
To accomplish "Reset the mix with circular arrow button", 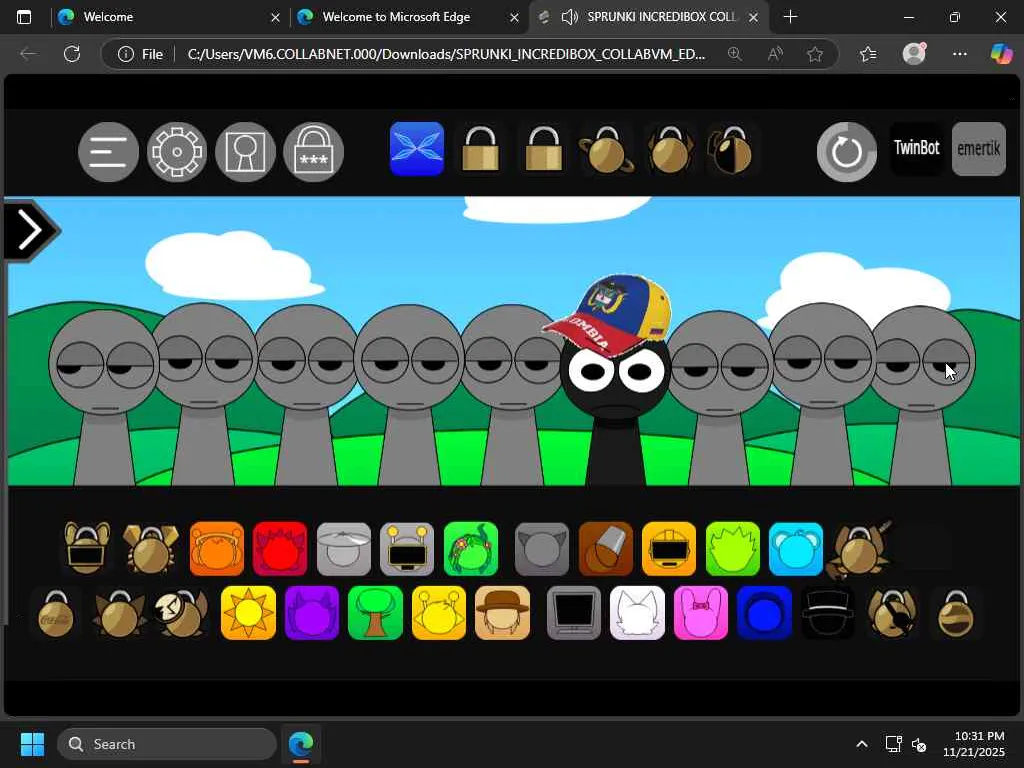I will point(847,152).
